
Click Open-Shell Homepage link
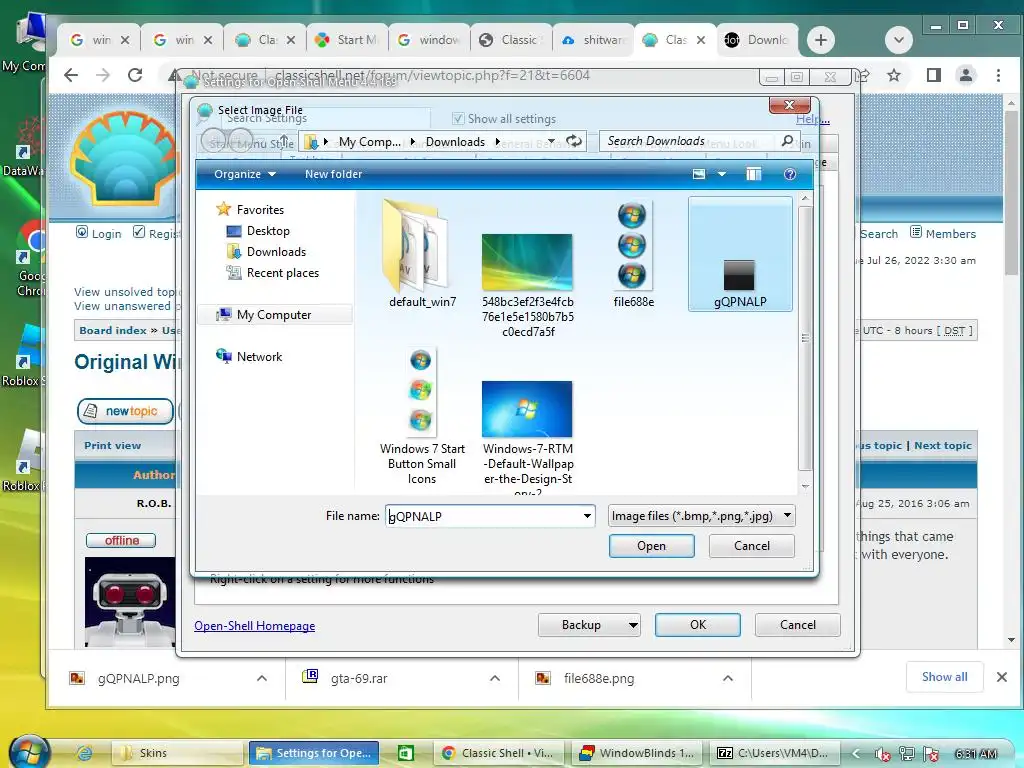[255, 626]
